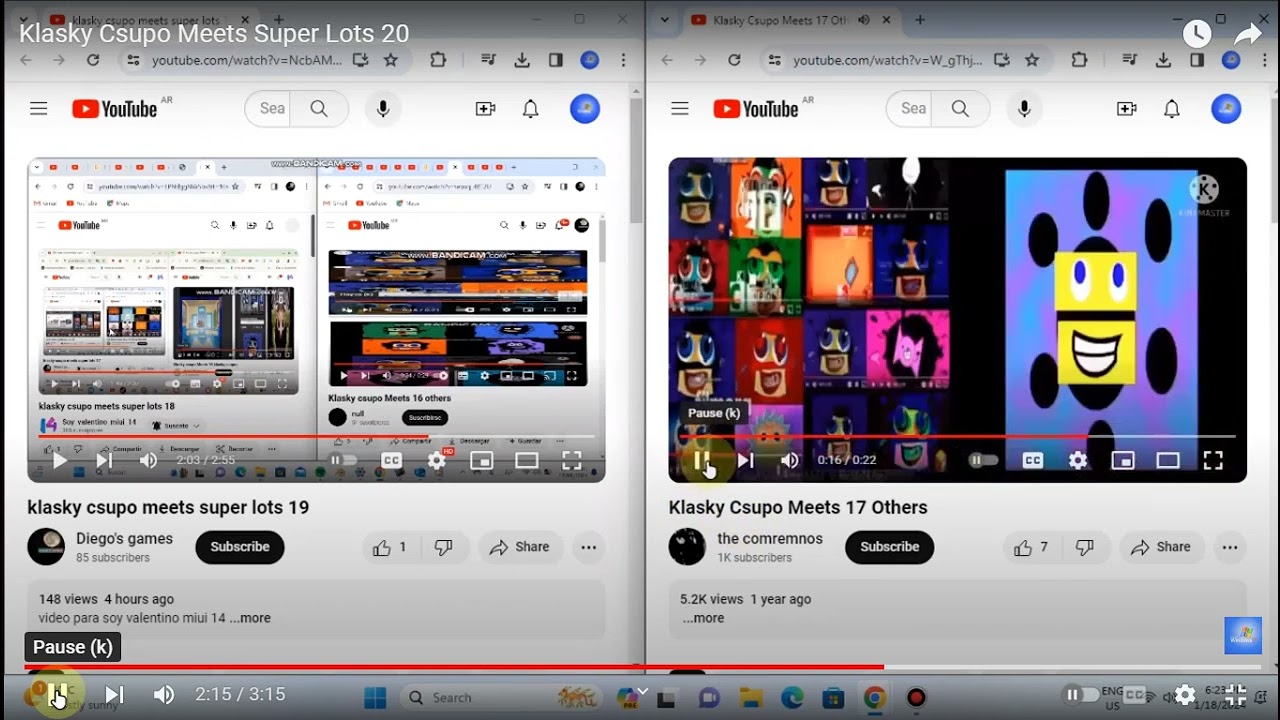Pause the outer video with Pause button
Viewport: 1280px width, 720px height.
click(58, 694)
